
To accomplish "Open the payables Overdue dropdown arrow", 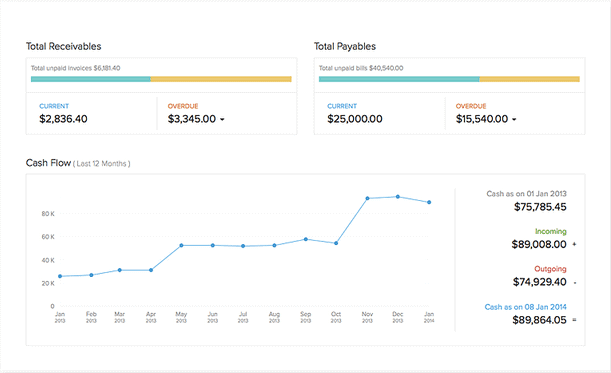I will [514, 120].
